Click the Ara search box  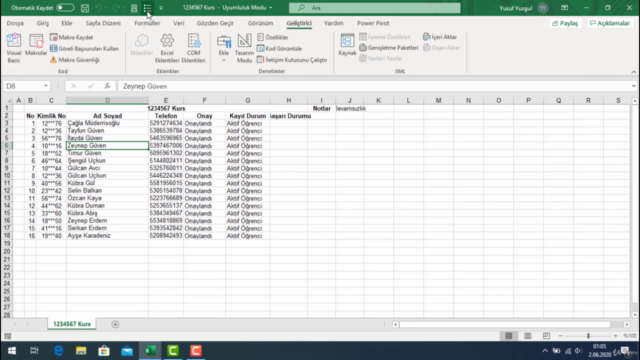374,8
